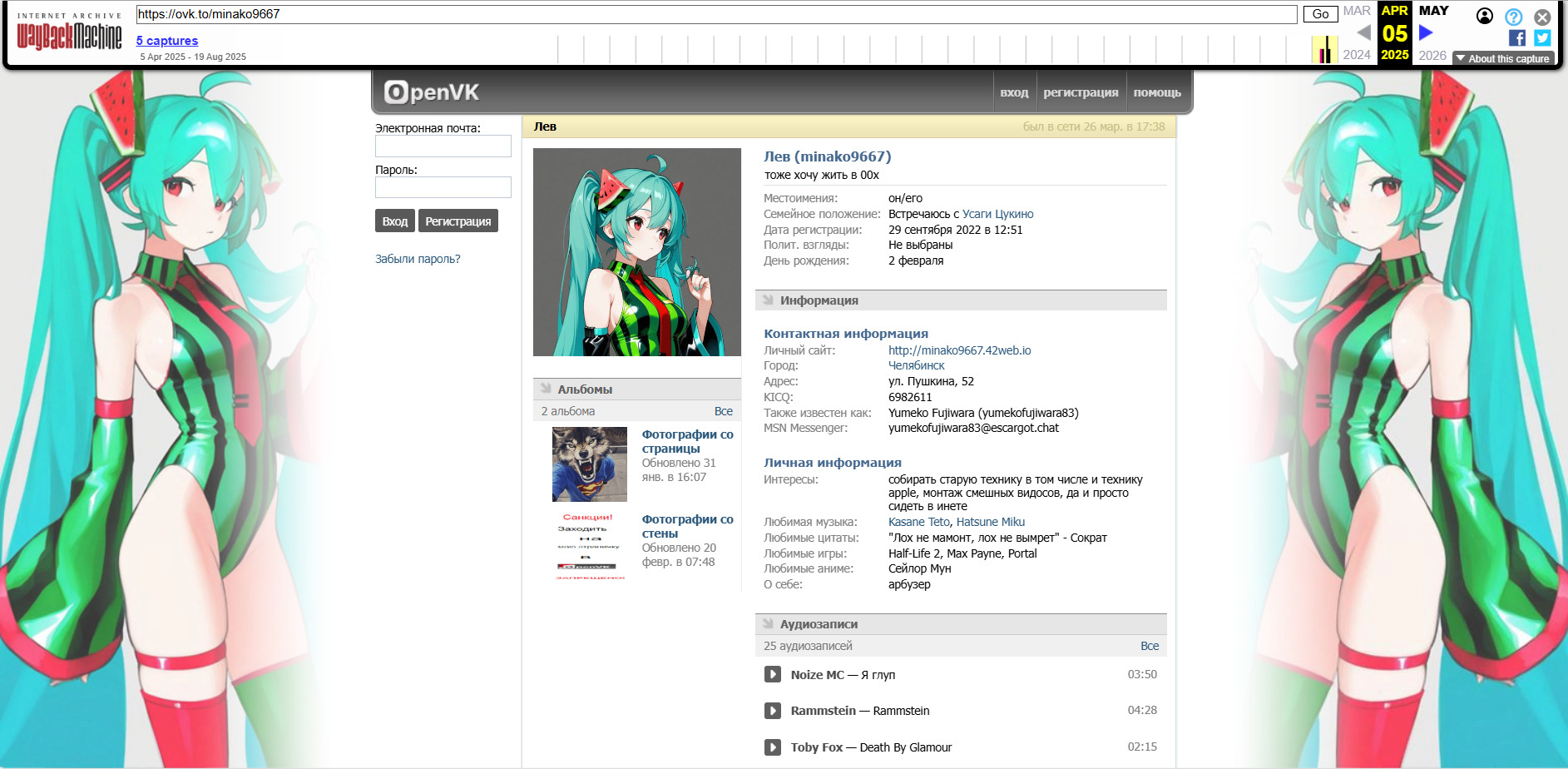The width and height of the screenshot is (1568, 769).
Task: Focus the Пароль input field
Action: [443, 187]
